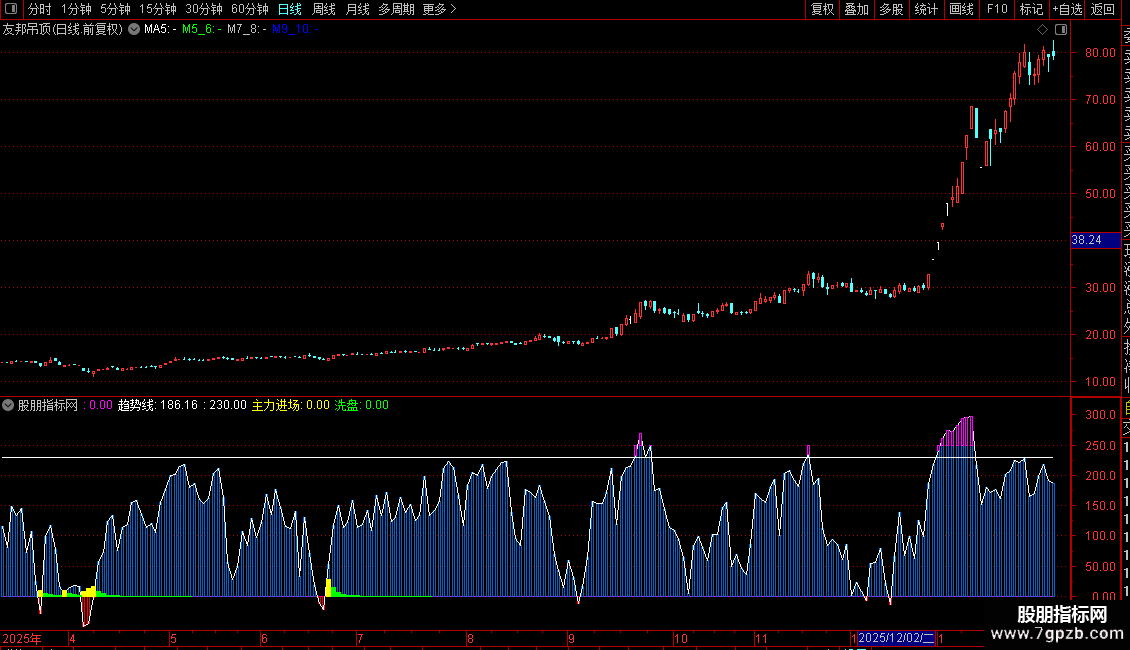Open the 复权 adjustment menu
The image size is (1130, 650).
coord(822,9)
